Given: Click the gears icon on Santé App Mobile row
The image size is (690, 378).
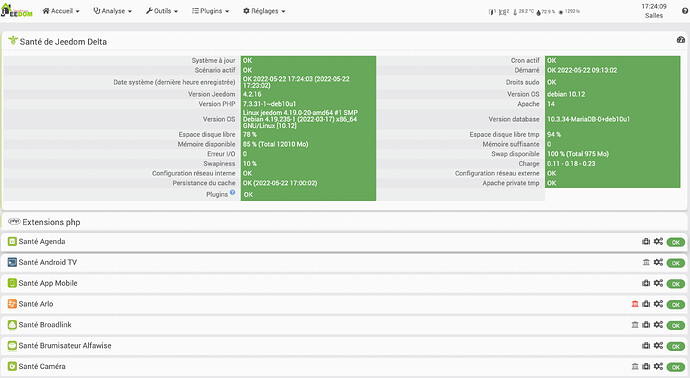Looking at the screenshot, I should 658,283.
